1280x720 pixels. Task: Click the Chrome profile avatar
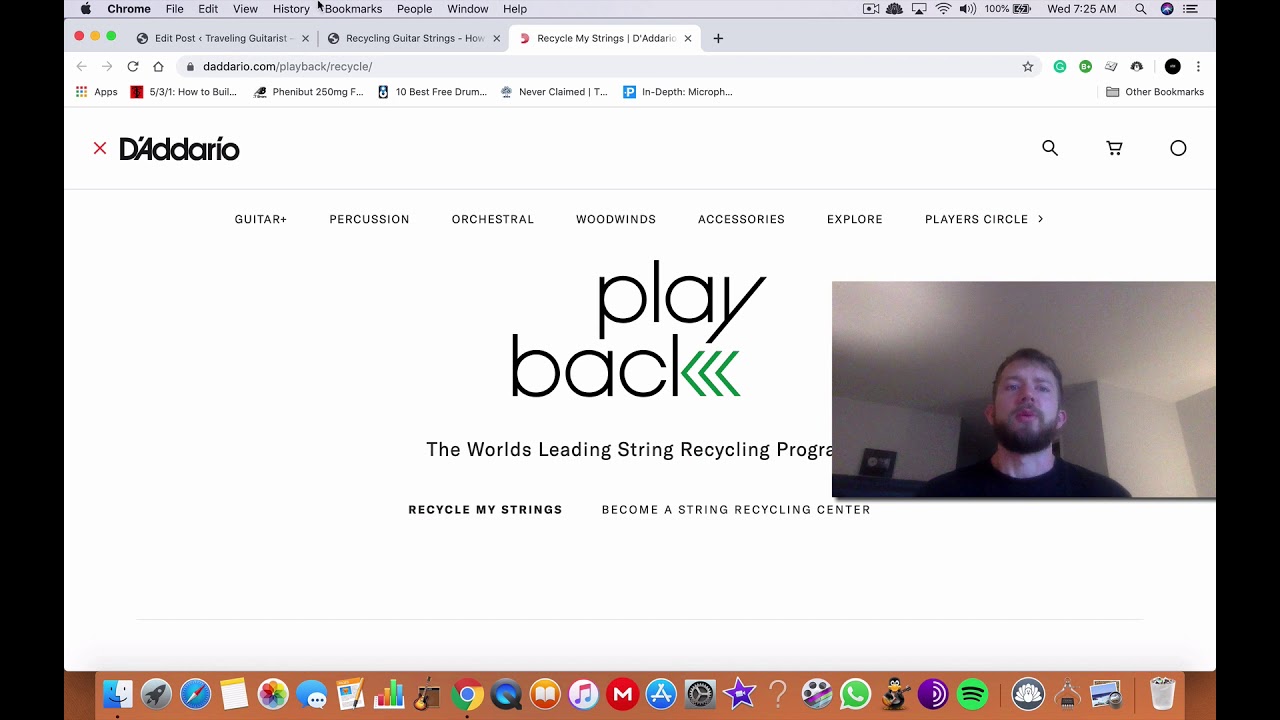(1173, 66)
